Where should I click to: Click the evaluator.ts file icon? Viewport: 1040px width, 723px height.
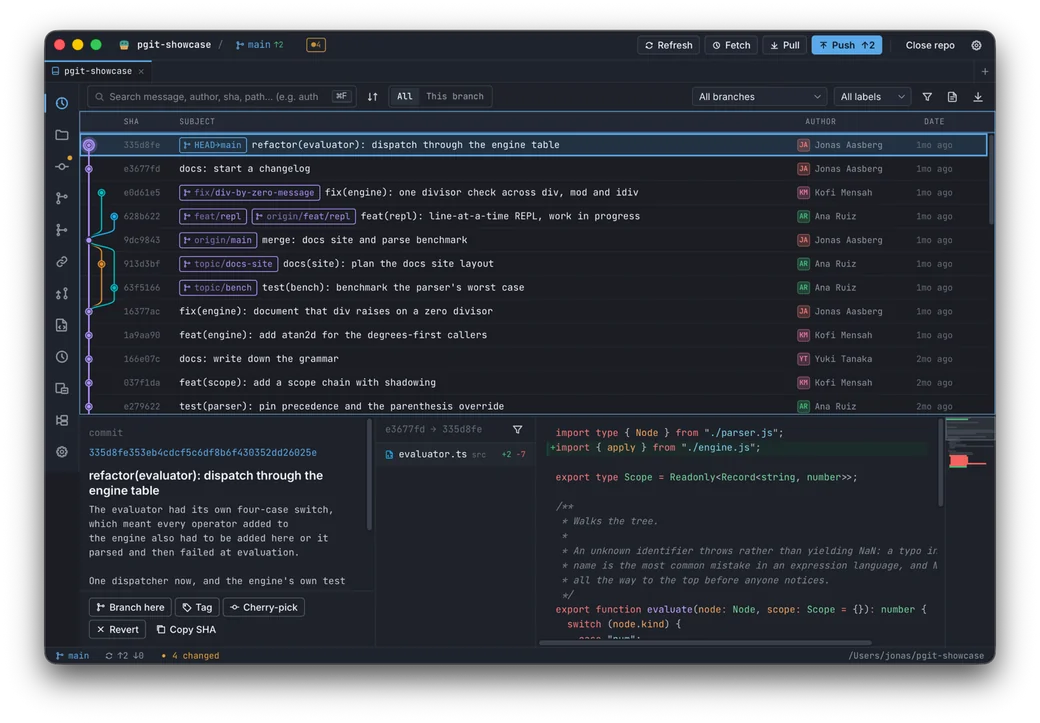tap(389, 454)
